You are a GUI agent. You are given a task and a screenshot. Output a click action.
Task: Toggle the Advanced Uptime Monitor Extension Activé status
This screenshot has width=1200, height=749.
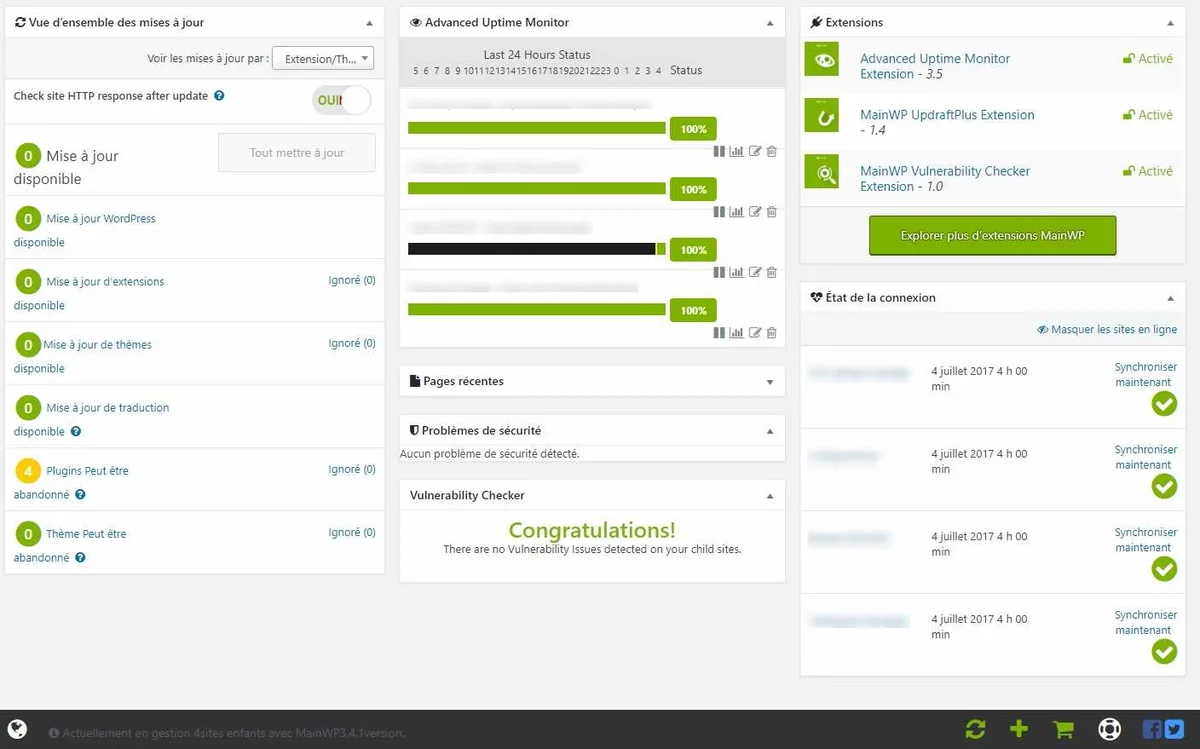click(x=1147, y=59)
